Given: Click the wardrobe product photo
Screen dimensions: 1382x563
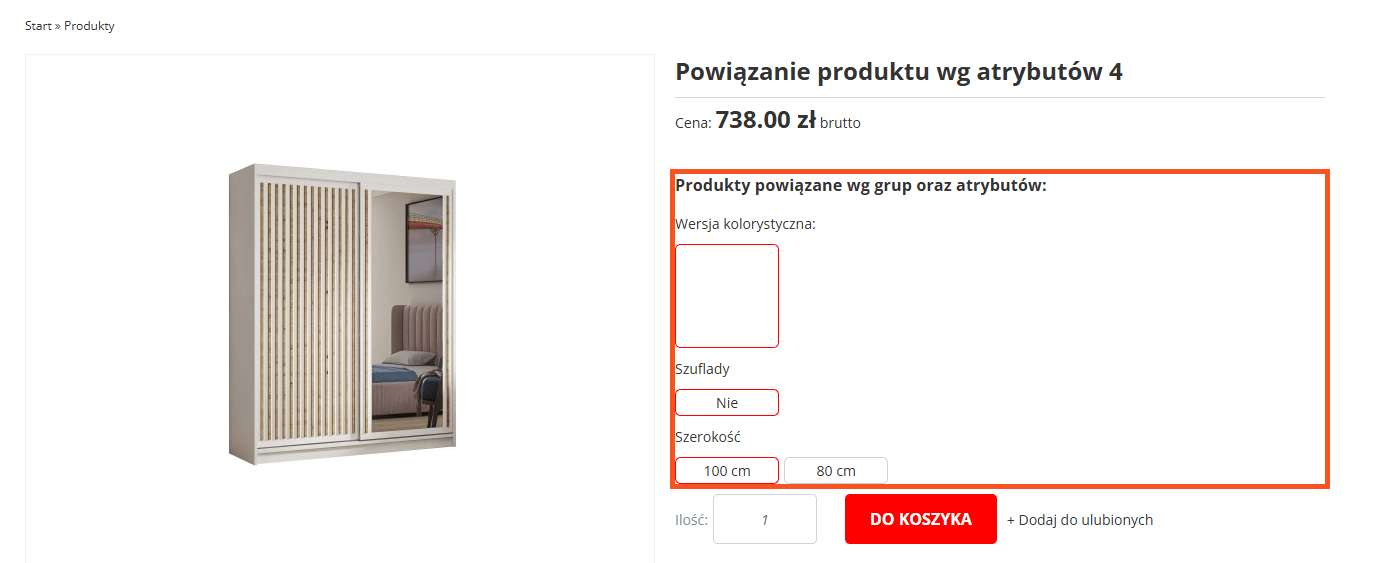Looking at the screenshot, I should [342, 314].
